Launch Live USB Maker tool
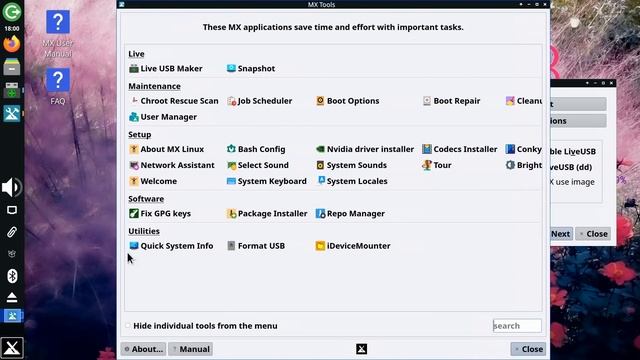This screenshot has width=640, height=360. (x=166, y=69)
